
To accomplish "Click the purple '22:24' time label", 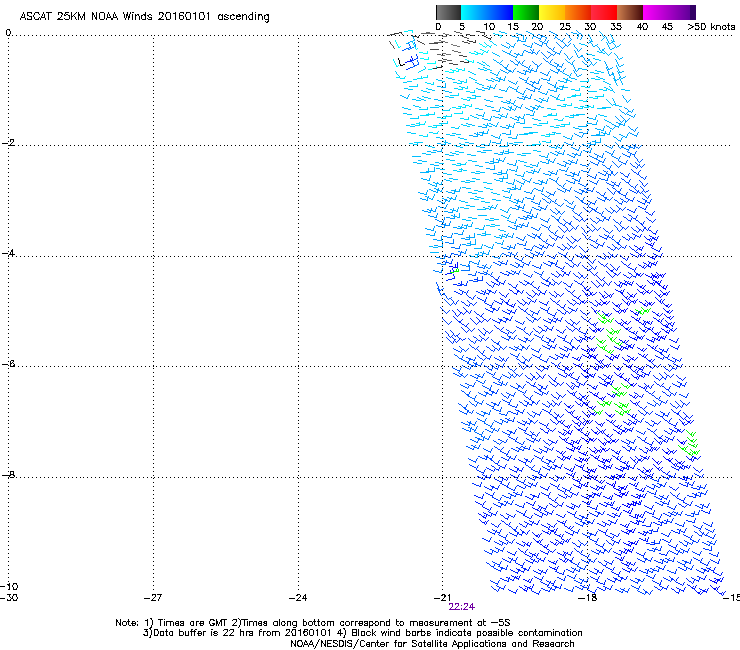I will point(462,607).
